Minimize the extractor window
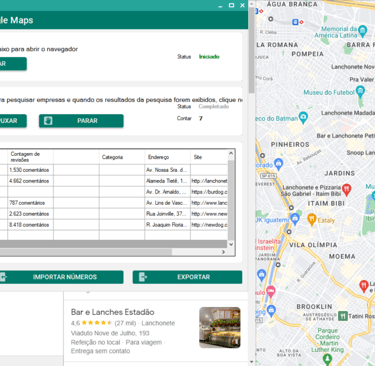The width and height of the screenshot is (375, 366). tap(220, 6)
